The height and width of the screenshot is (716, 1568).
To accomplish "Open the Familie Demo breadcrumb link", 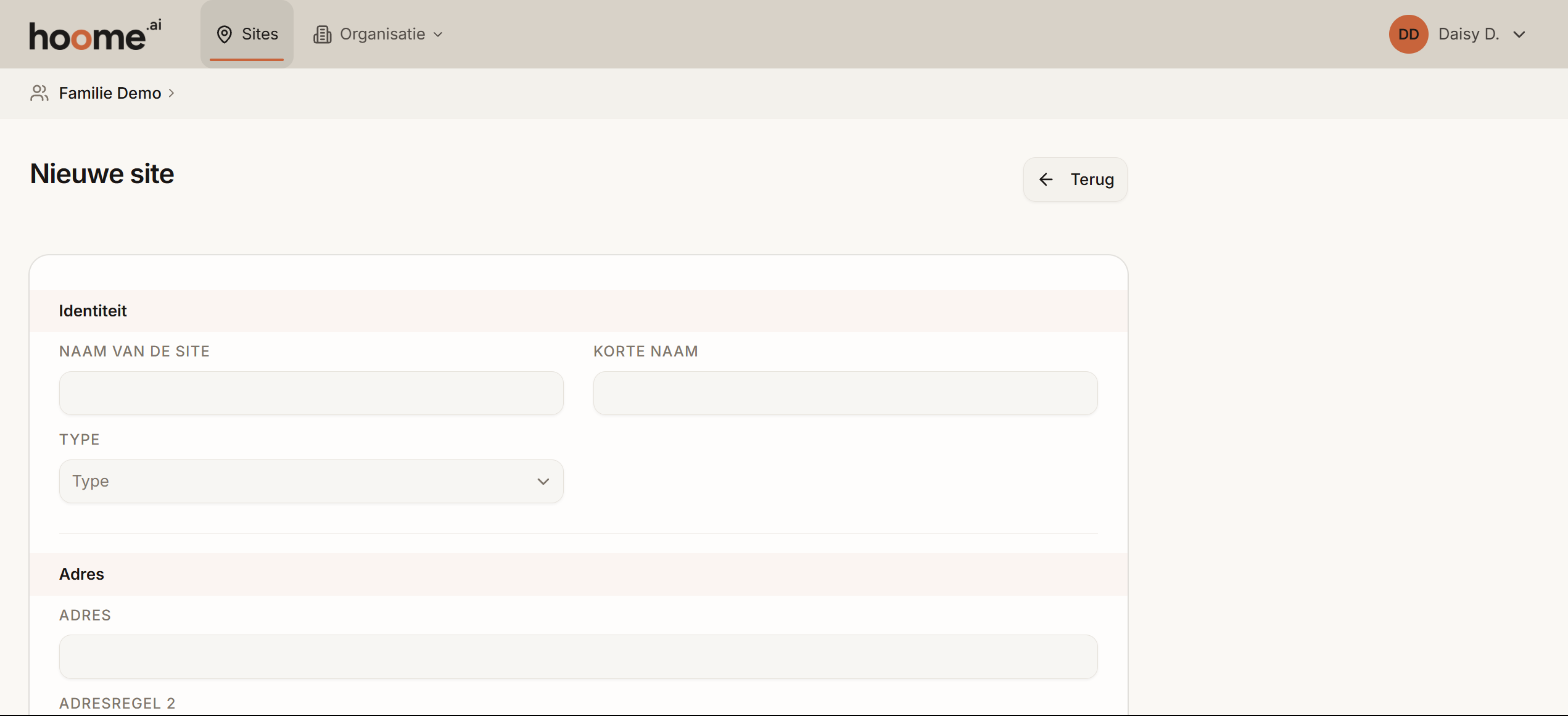I will tap(110, 93).
